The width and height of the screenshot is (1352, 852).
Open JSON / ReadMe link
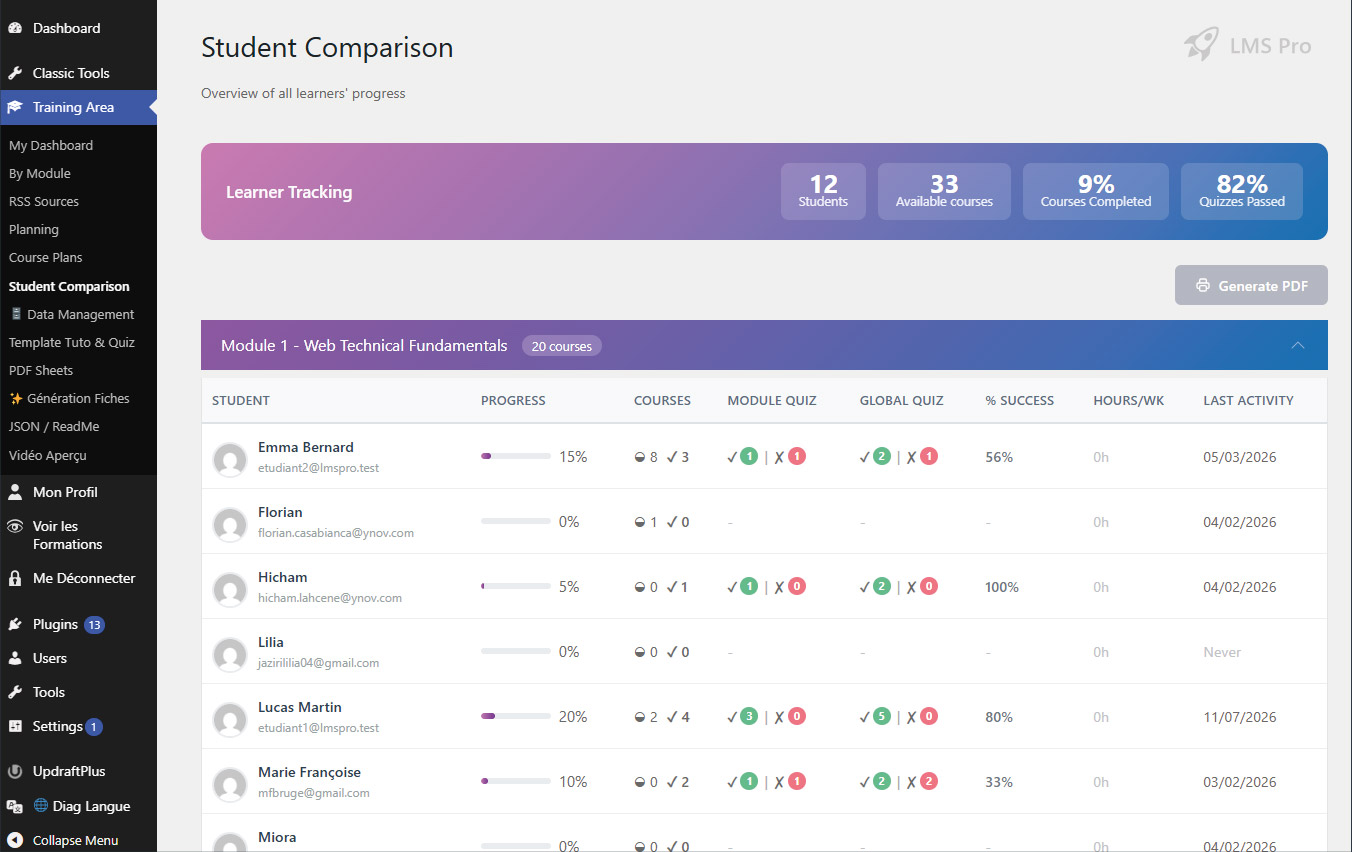tap(54, 426)
